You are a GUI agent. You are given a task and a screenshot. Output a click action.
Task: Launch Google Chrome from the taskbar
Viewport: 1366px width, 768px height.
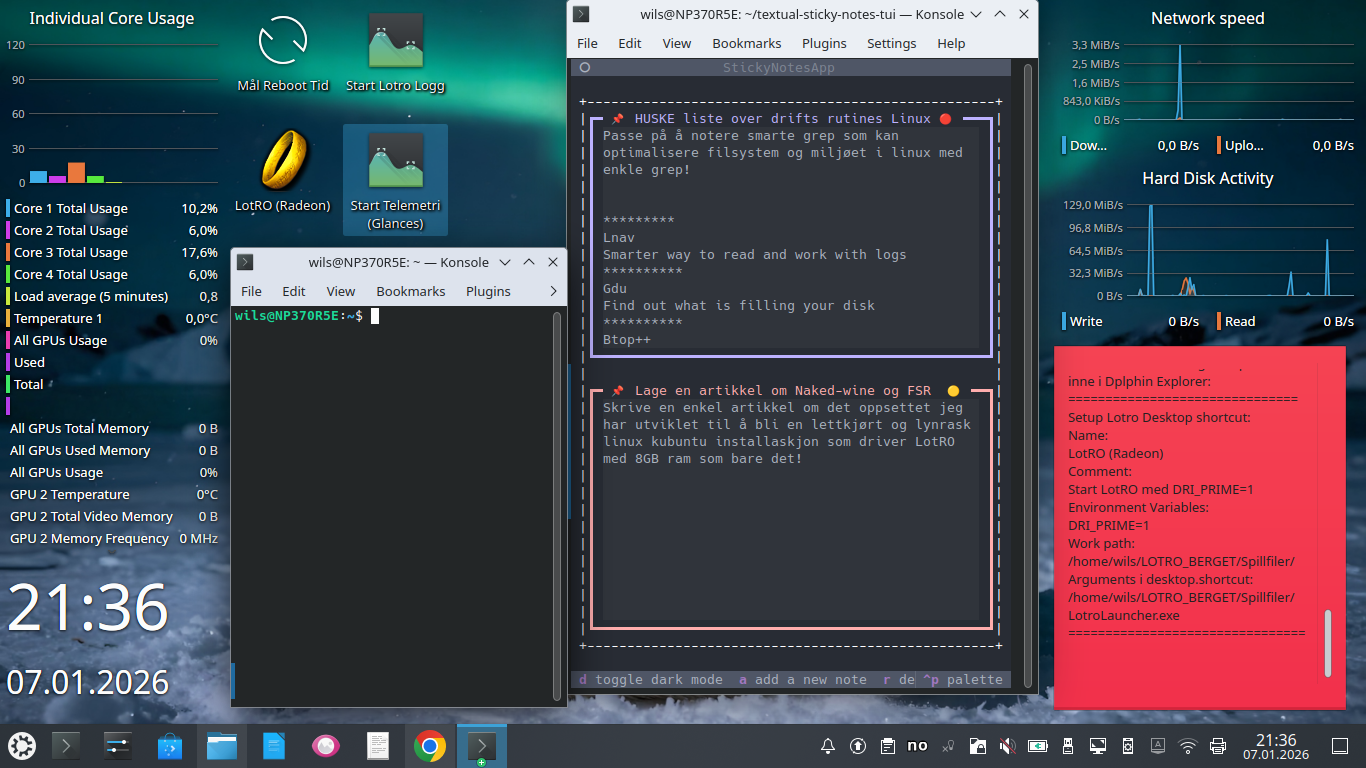430,746
